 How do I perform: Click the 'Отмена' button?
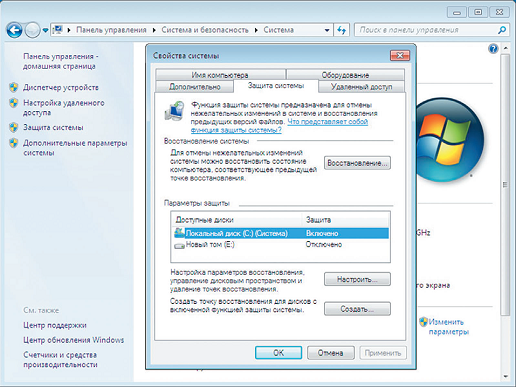pos(330,353)
